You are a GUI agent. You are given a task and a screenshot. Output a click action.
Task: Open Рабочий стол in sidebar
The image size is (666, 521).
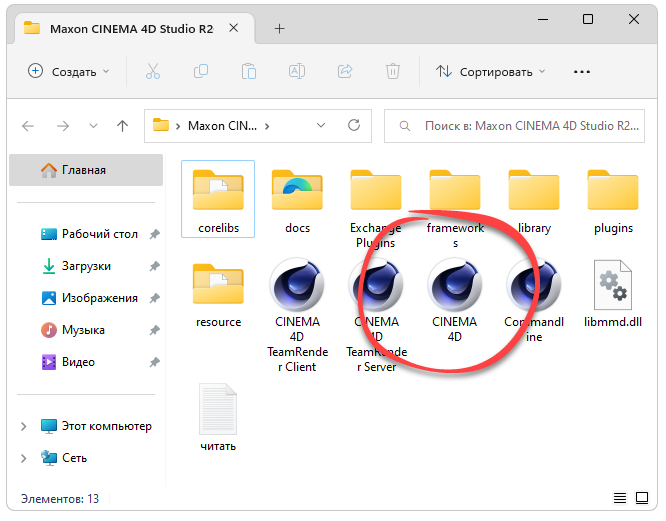click(x=99, y=234)
